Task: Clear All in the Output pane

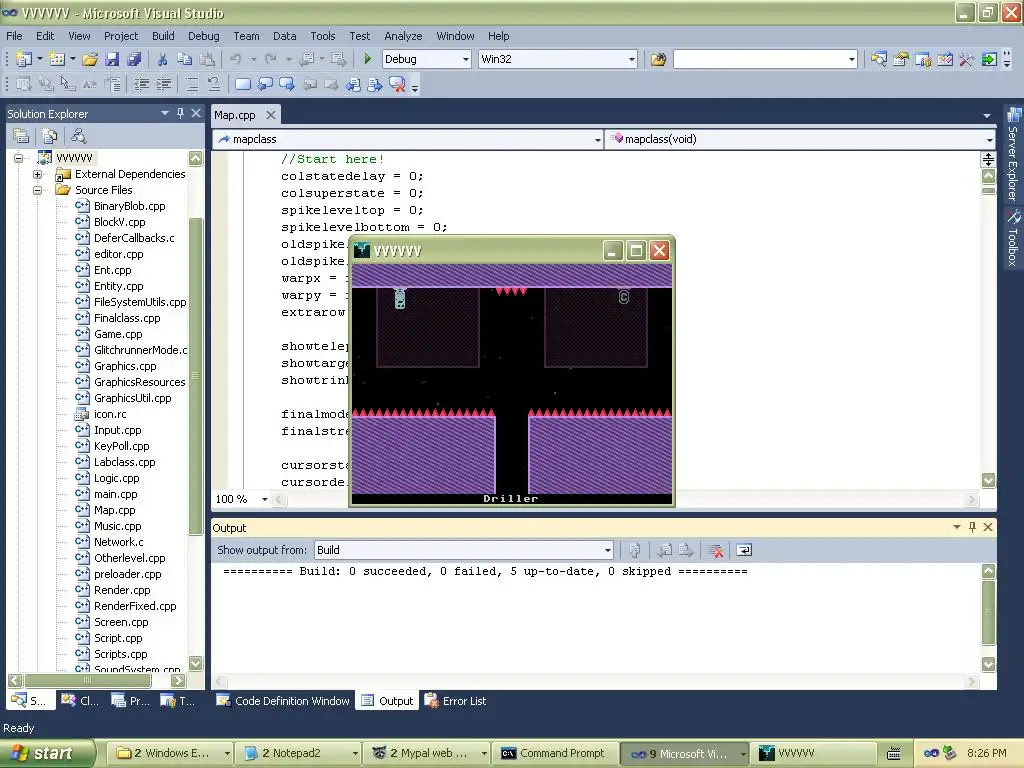Action: [x=716, y=551]
